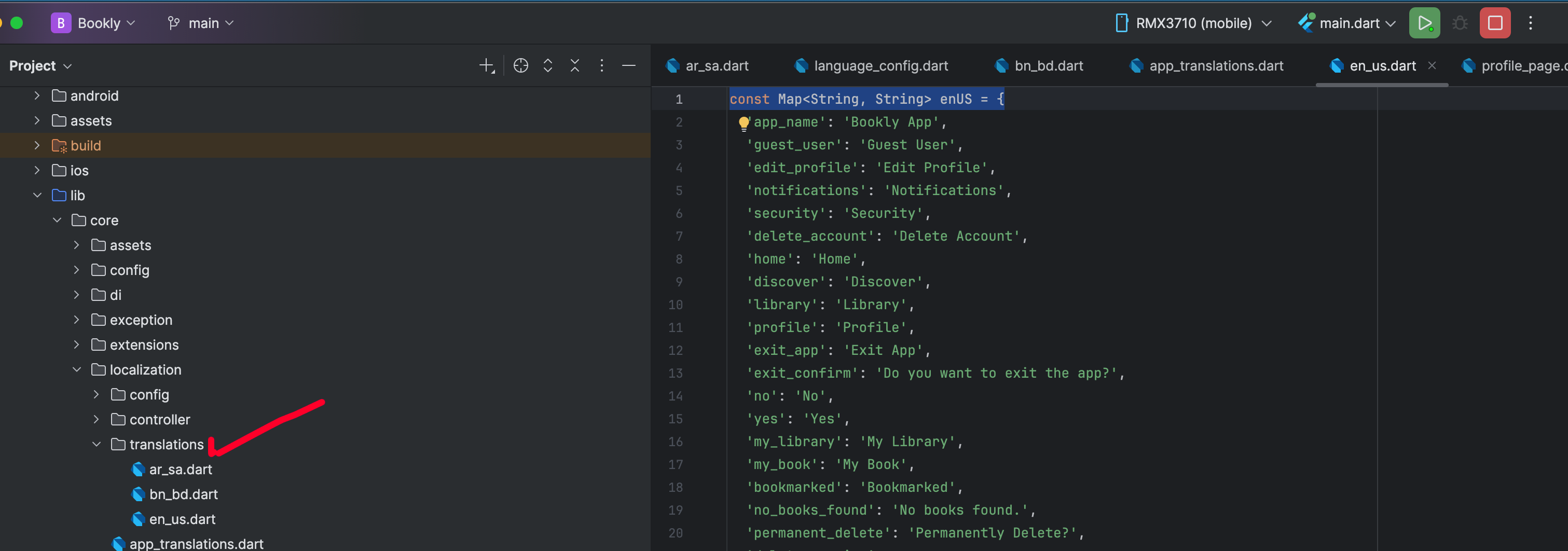1568x551 pixels.
Task: Switch to the profile_page tab
Action: (1515, 66)
